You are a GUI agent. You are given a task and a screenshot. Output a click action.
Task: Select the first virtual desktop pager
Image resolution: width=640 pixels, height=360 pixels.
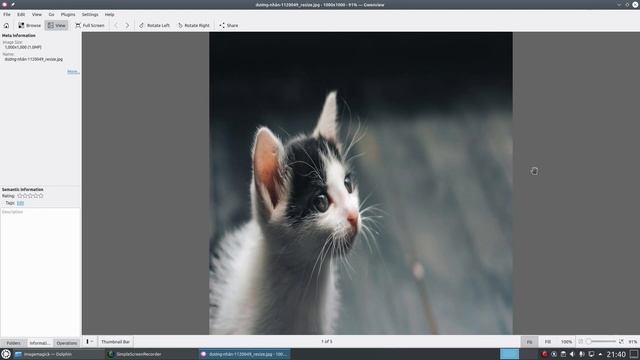(x=509, y=354)
